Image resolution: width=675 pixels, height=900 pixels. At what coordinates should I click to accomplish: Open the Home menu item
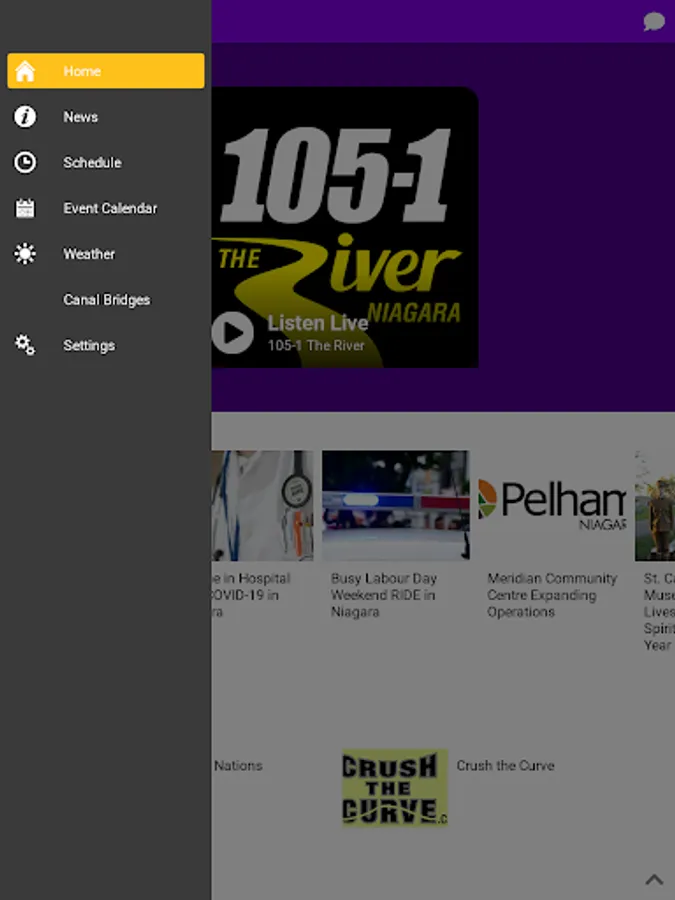point(106,71)
